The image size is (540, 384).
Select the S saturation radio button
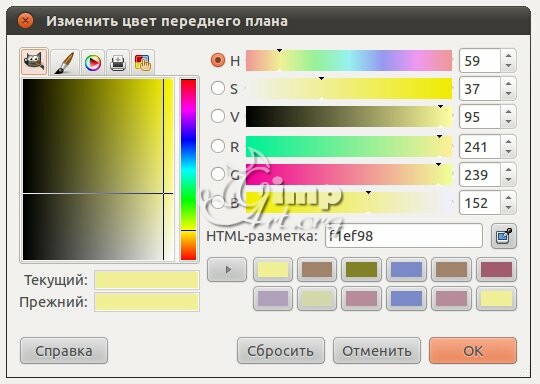pos(218,88)
